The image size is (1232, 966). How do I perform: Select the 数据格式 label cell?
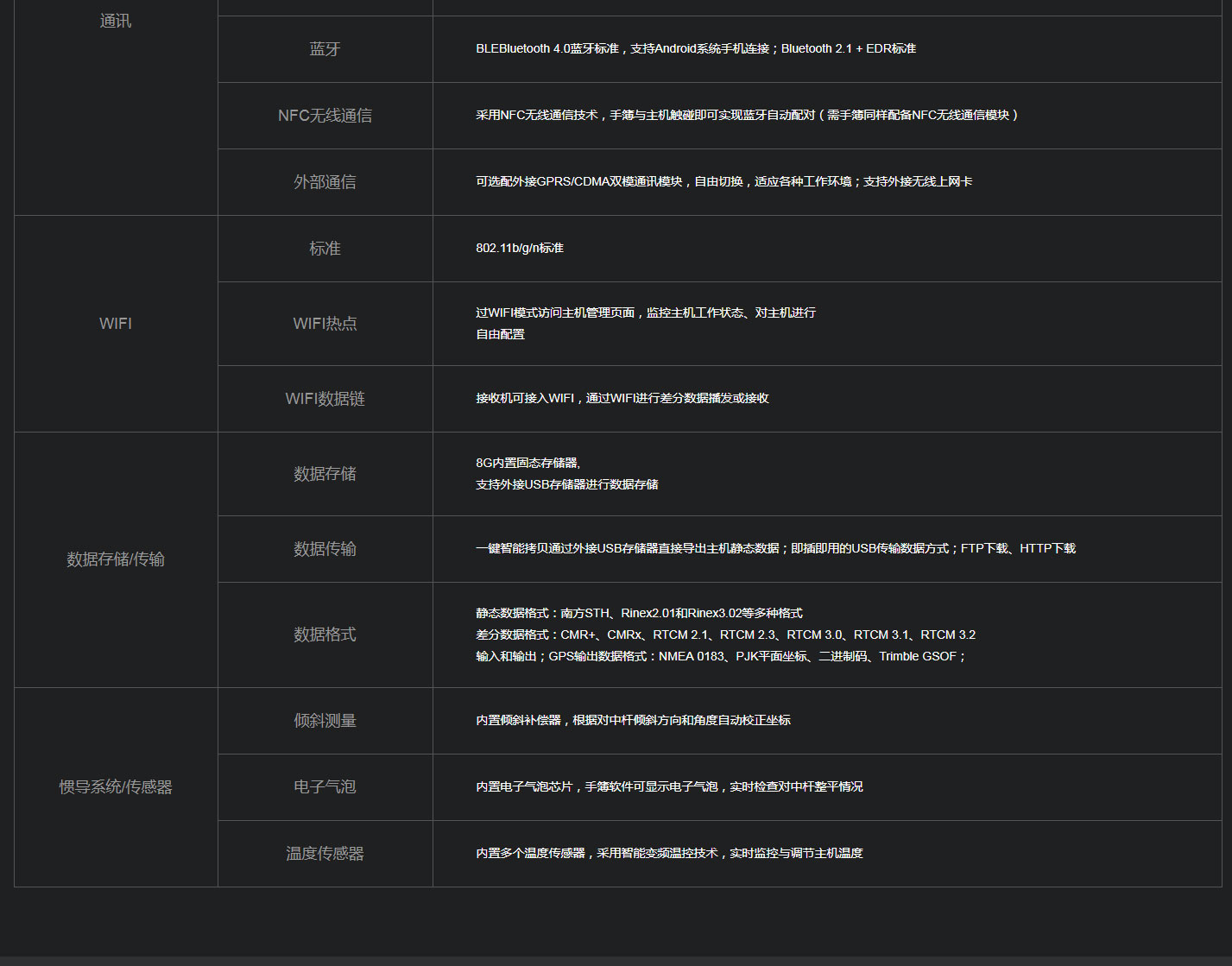tap(325, 635)
